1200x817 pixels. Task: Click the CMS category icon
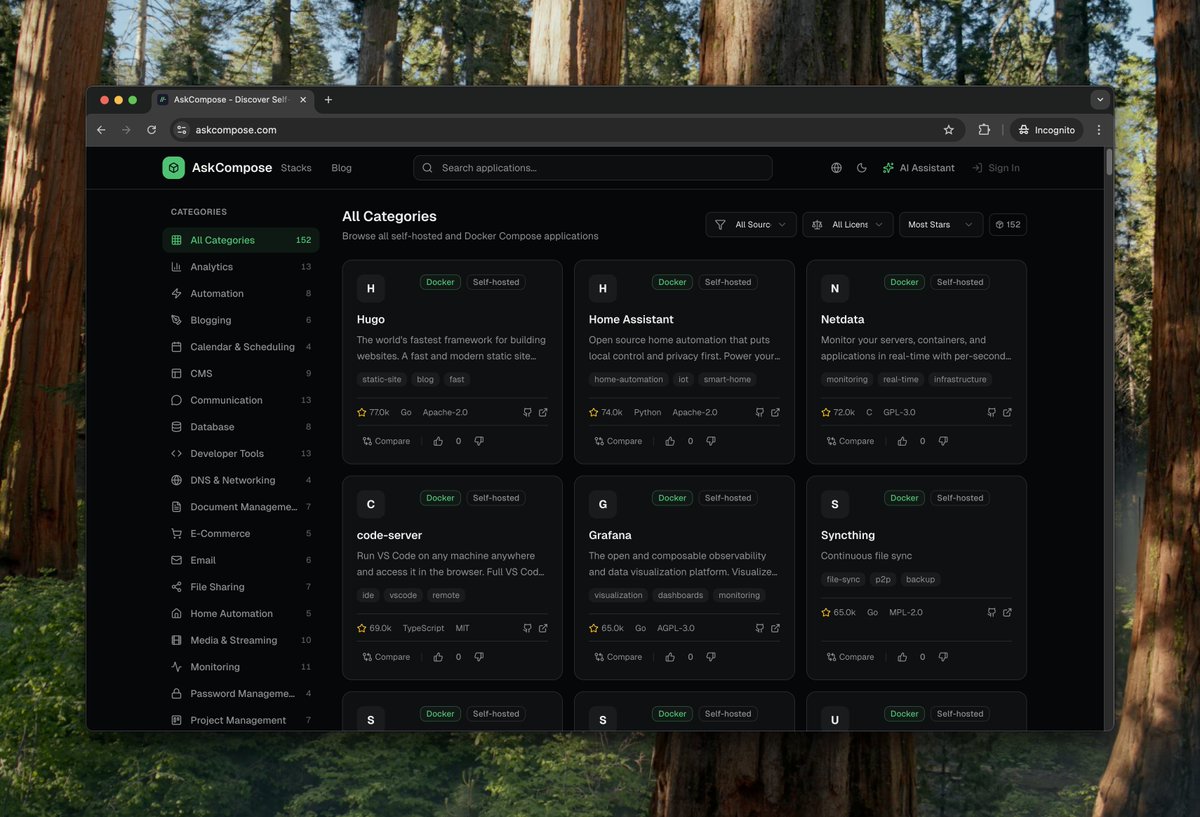(x=177, y=374)
